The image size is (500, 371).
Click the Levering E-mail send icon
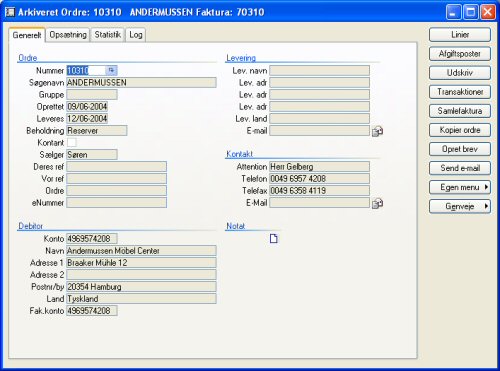click(x=377, y=131)
